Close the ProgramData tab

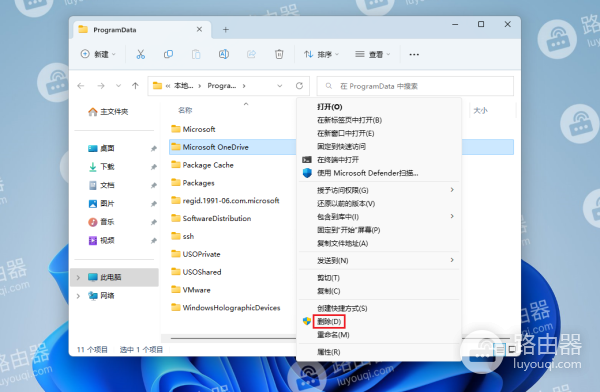click(x=199, y=29)
